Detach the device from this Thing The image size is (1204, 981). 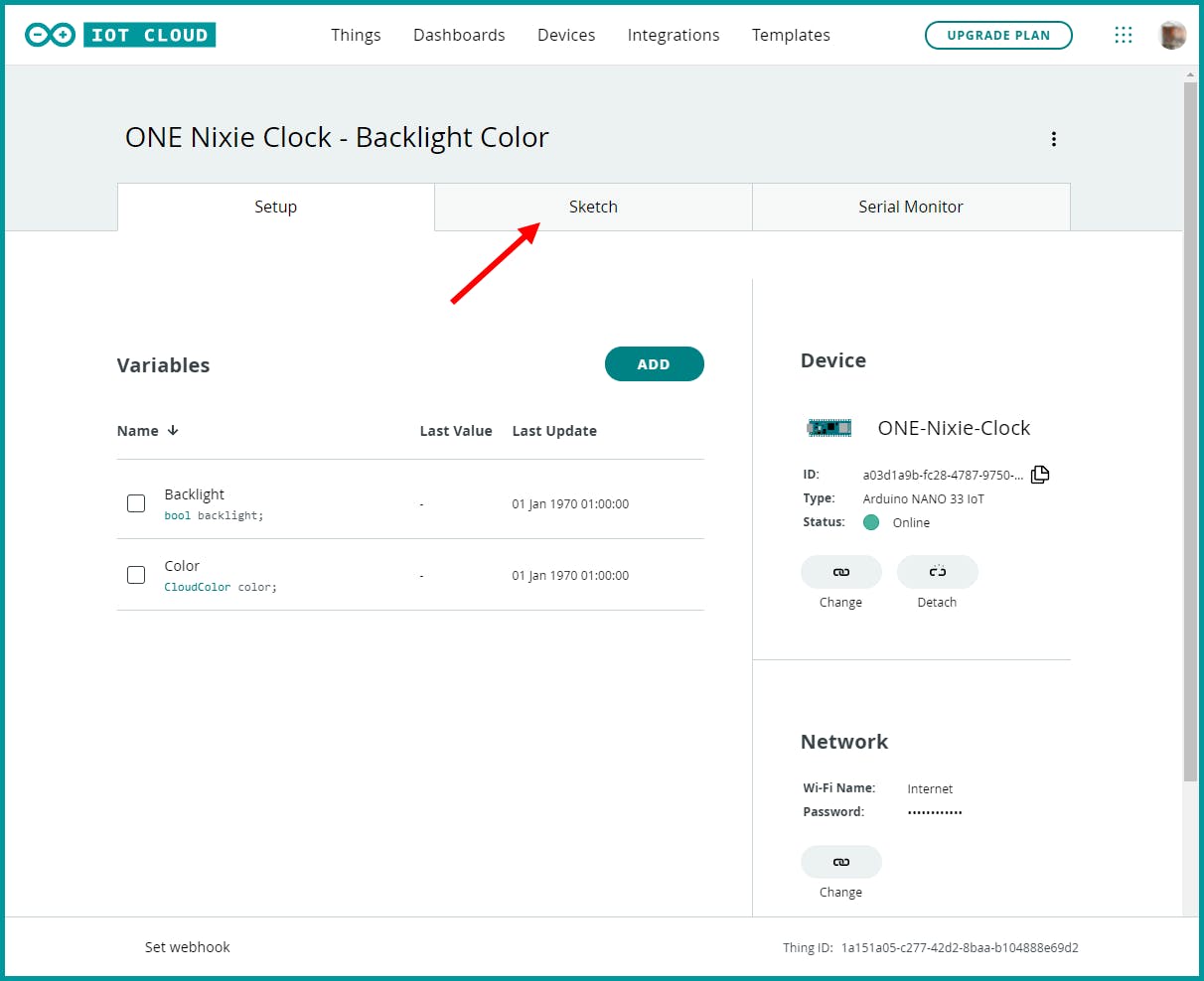point(937,572)
